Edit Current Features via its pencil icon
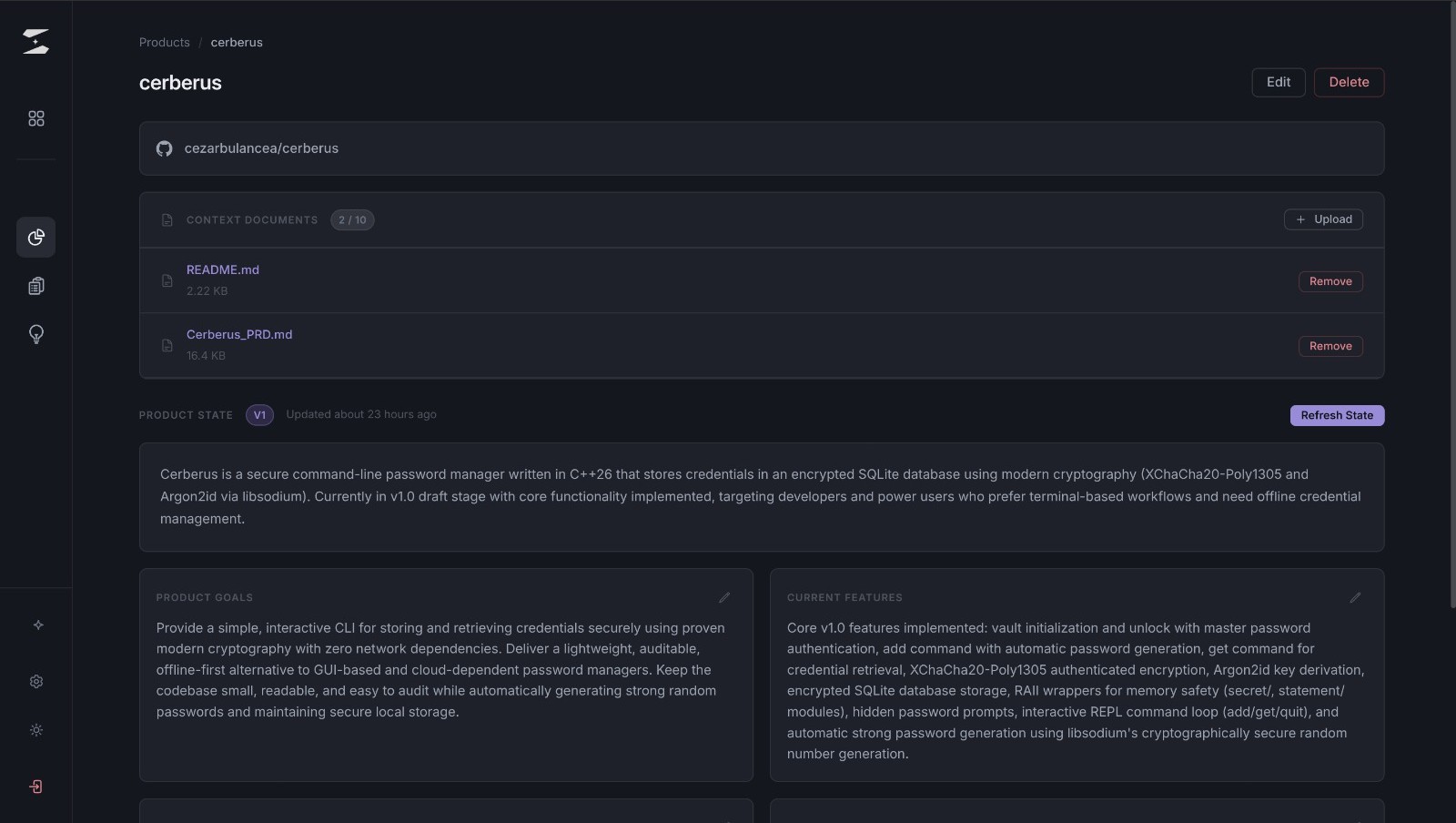The height and width of the screenshot is (823, 1456). (1354, 598)
